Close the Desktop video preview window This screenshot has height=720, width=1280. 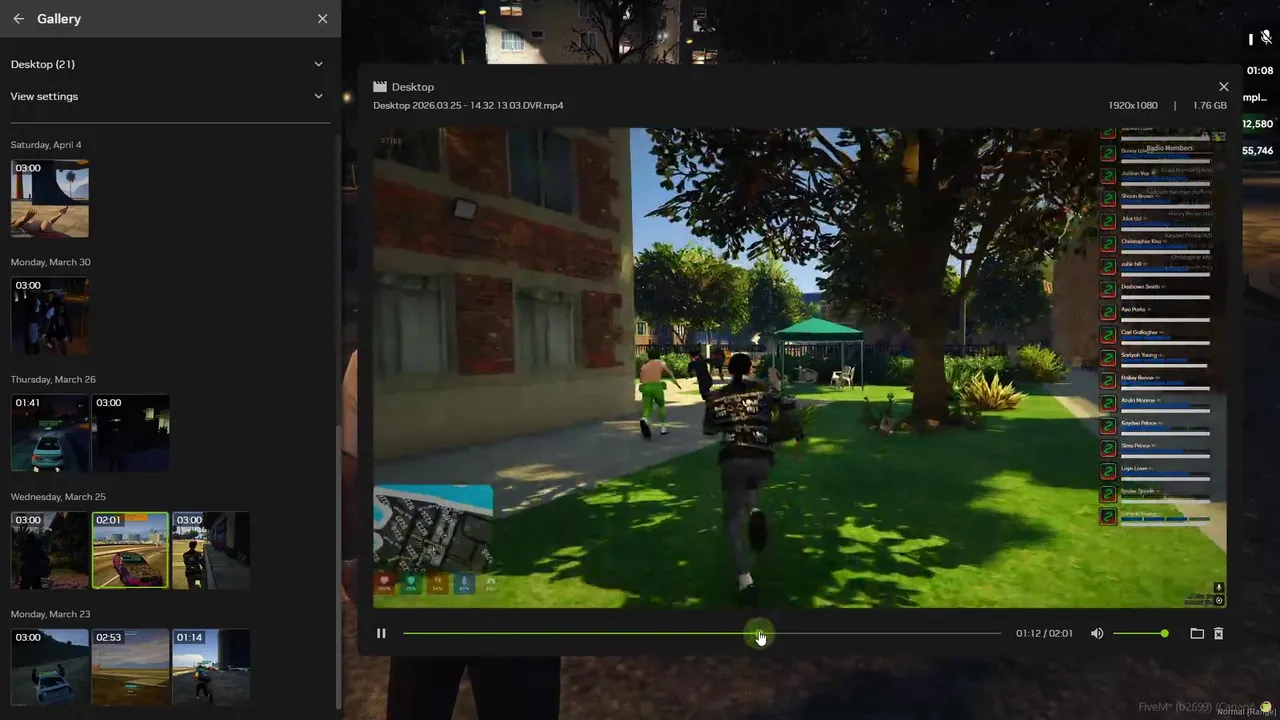coord(1223,87)
